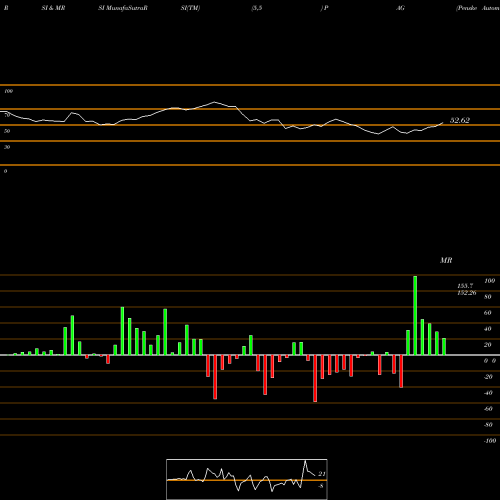Click the MR axis label 60
500x500 pixels.
click(488, 313)
